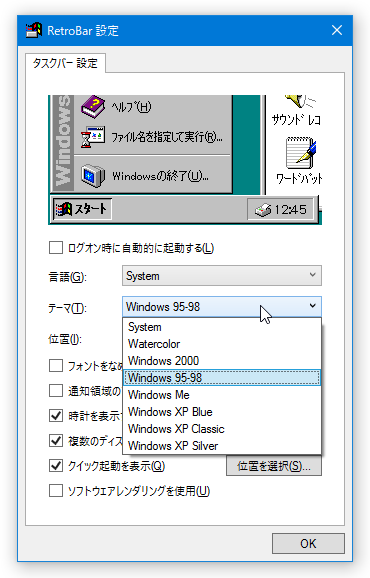Enable ログオン時に自動的に起動する checkbox
370x578 pixels.
[x=56, y=247]
